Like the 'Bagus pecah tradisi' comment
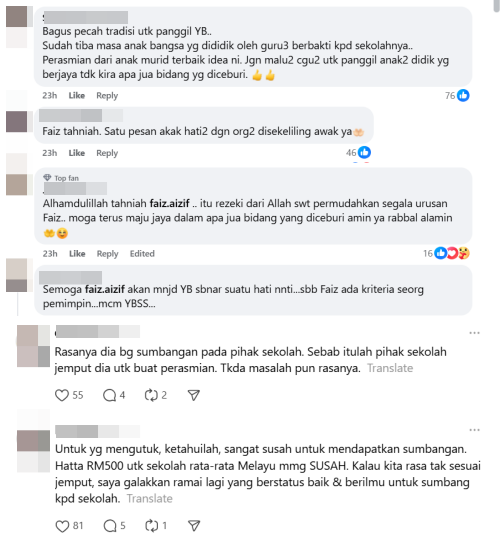The width and height of the screenshot is (500, 543). coord(77,96)
